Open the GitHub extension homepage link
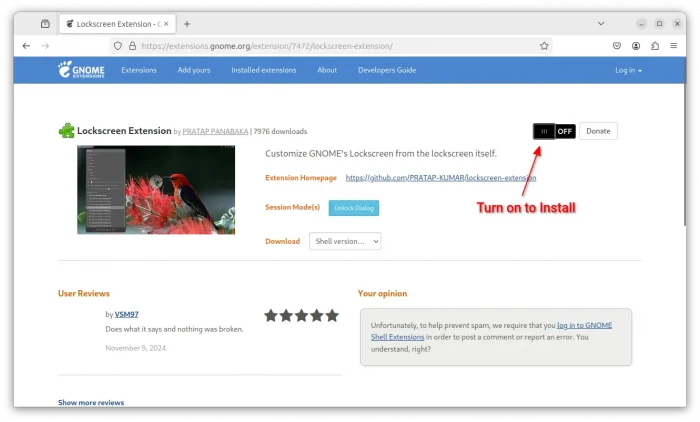700x422 pixels. [441, 178]
